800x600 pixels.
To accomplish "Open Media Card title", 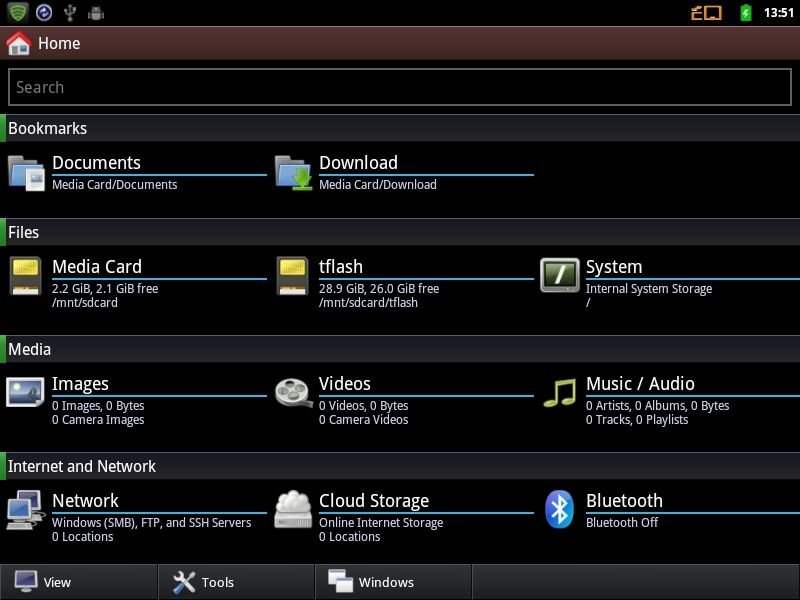I will tap(97, 267).
